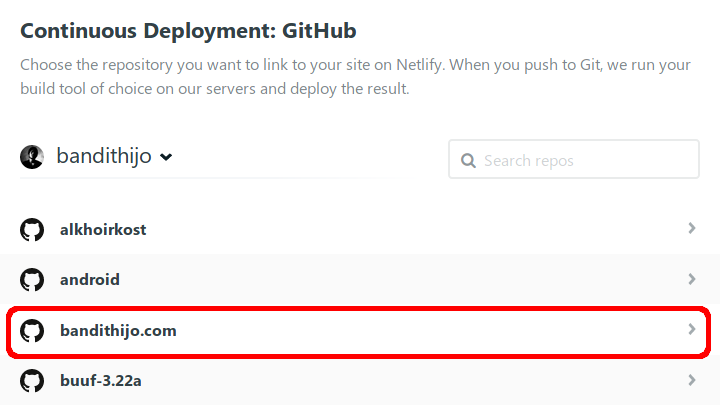Click the GitHub icon beside bandithijo.com

32,331
